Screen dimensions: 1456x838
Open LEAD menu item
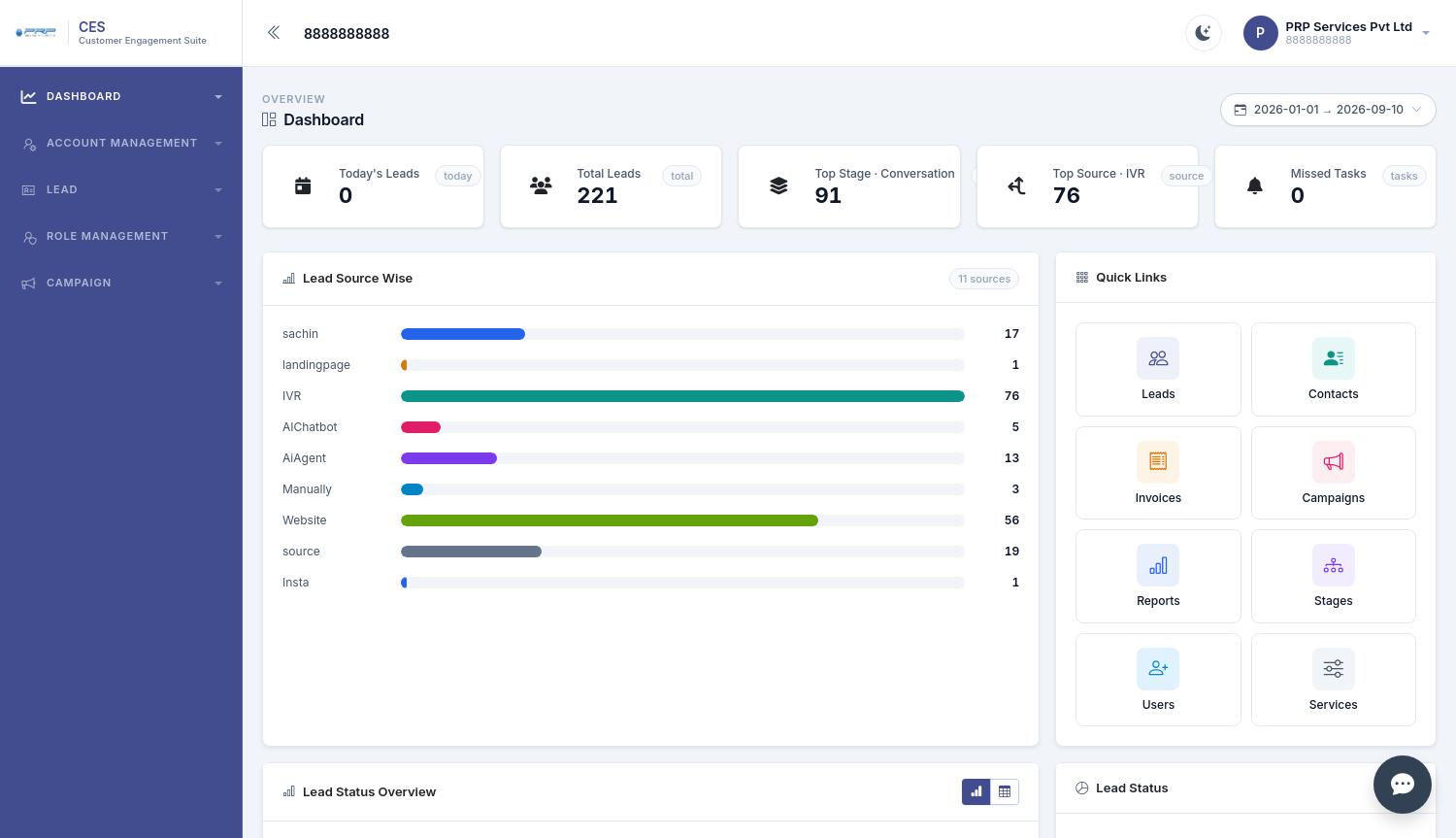[121, 190]
